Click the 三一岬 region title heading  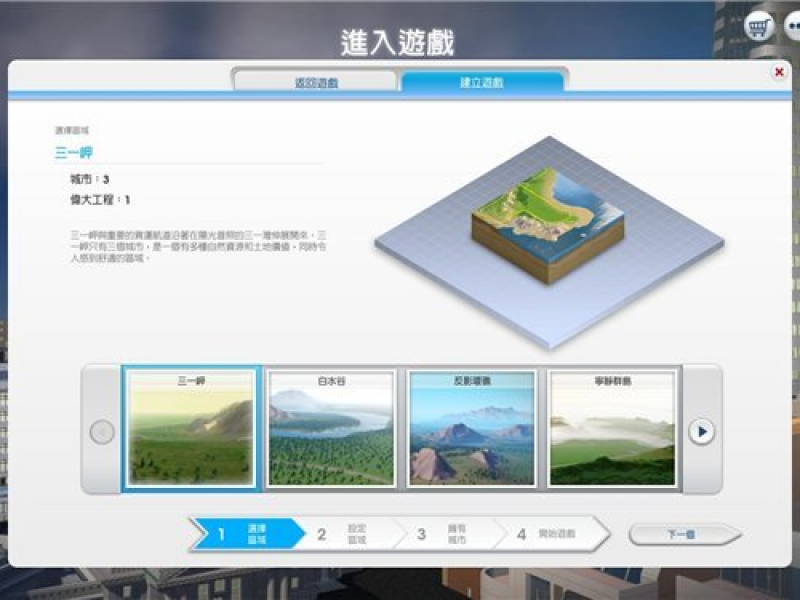pyautogui.click(x=74, y=152)
